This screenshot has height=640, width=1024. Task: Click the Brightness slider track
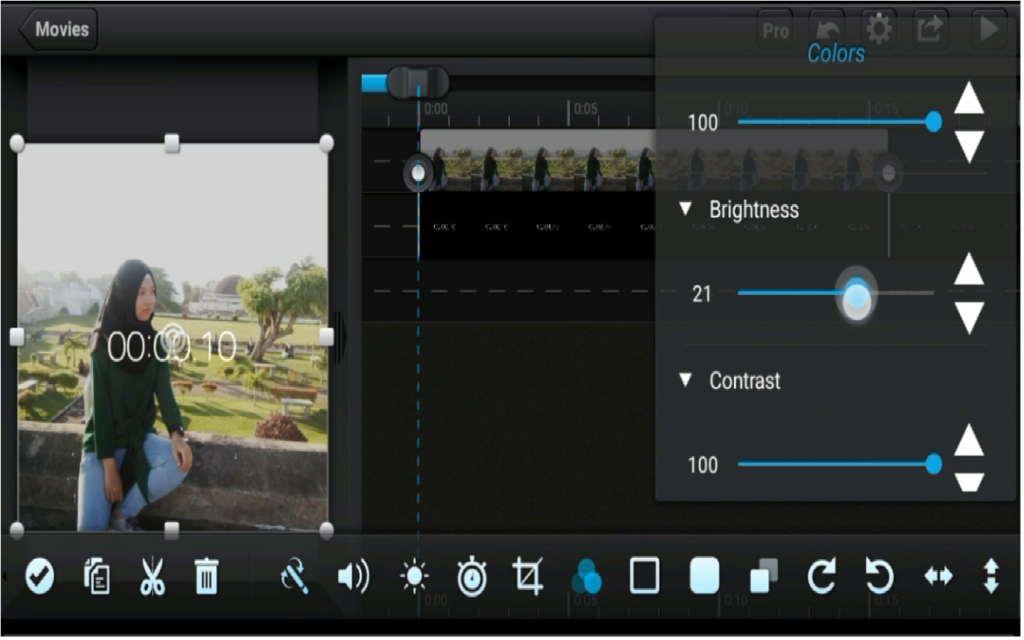click(x=836, y=293)
